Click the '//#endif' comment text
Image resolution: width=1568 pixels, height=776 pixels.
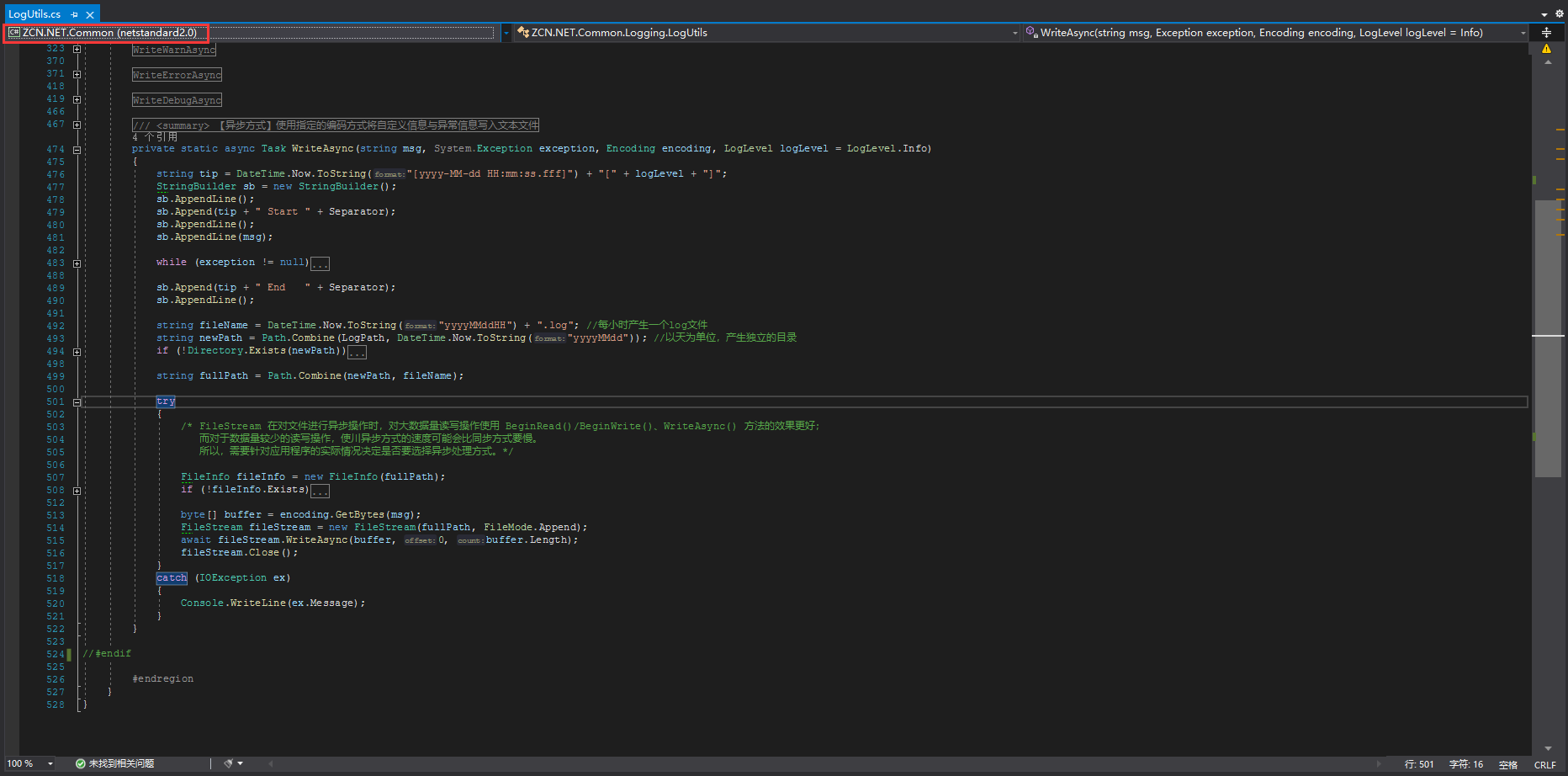pyautogui.click(x=107, y=653)
